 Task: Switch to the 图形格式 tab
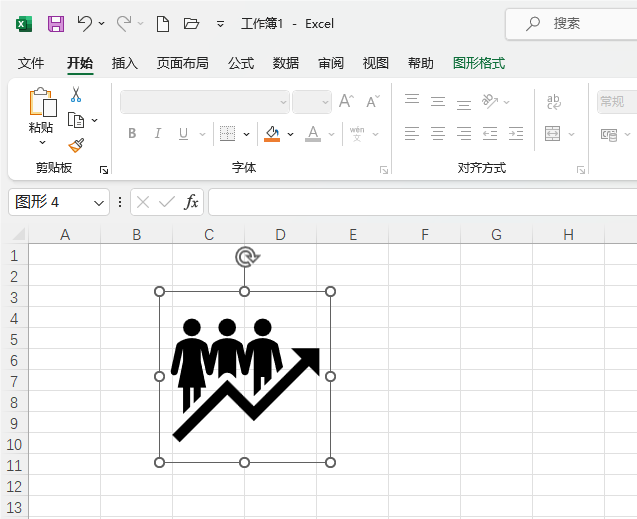pos(479,63)
